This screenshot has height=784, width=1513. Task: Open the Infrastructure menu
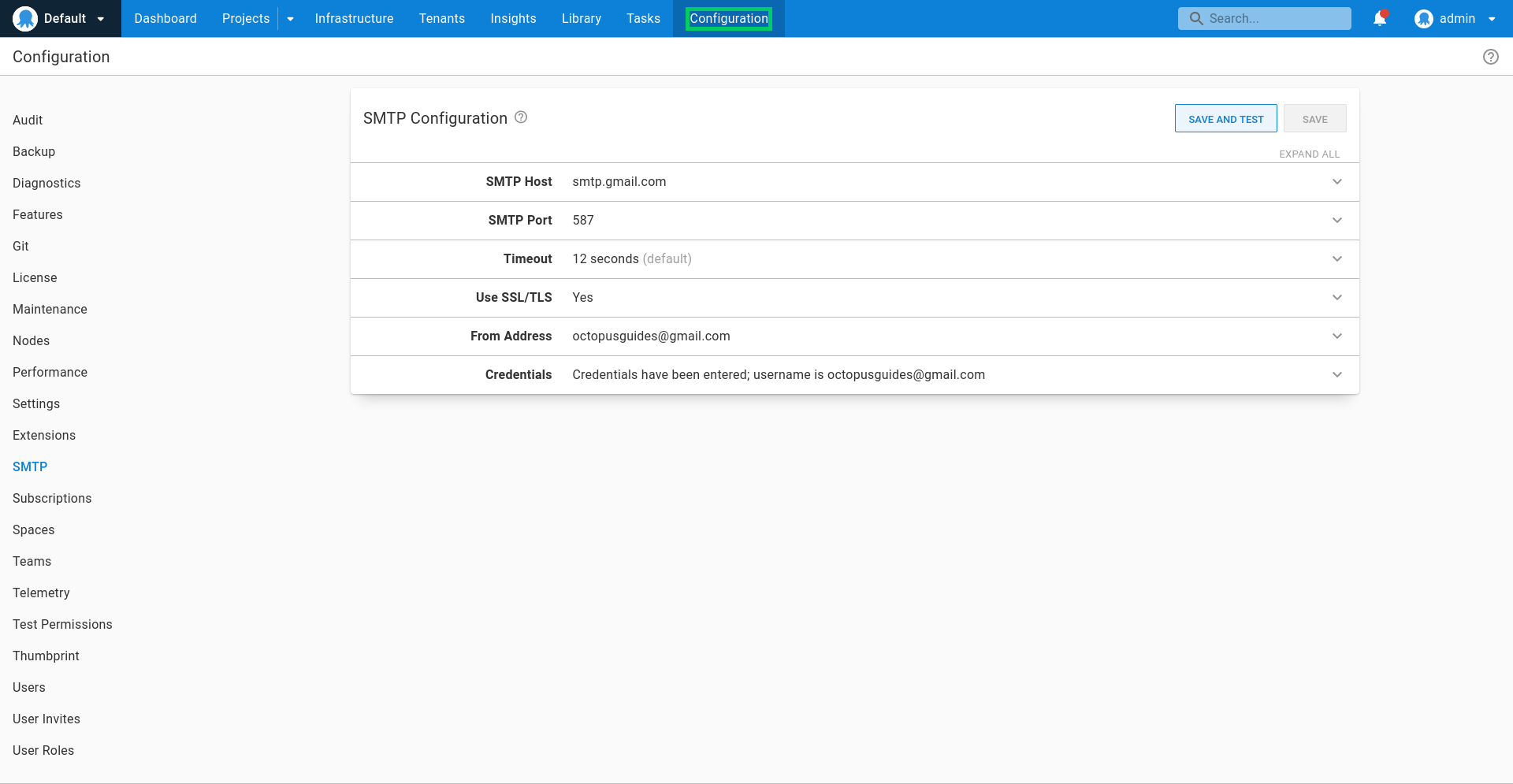(354, 18)
